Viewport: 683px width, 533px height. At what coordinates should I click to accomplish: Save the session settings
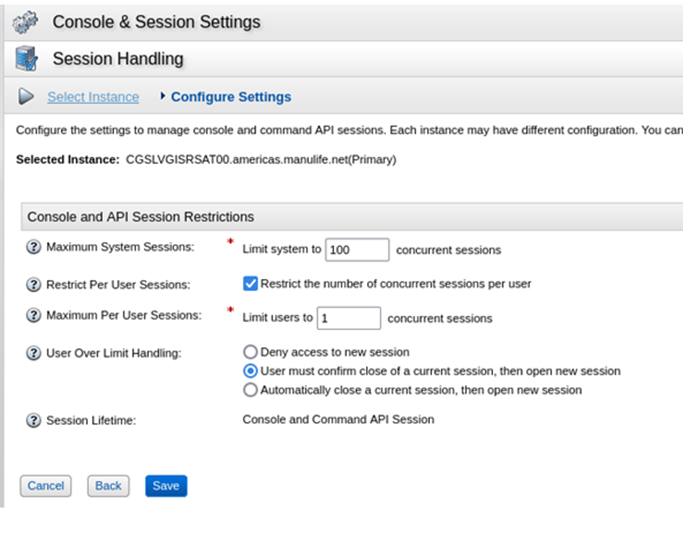tap(166, 486)
